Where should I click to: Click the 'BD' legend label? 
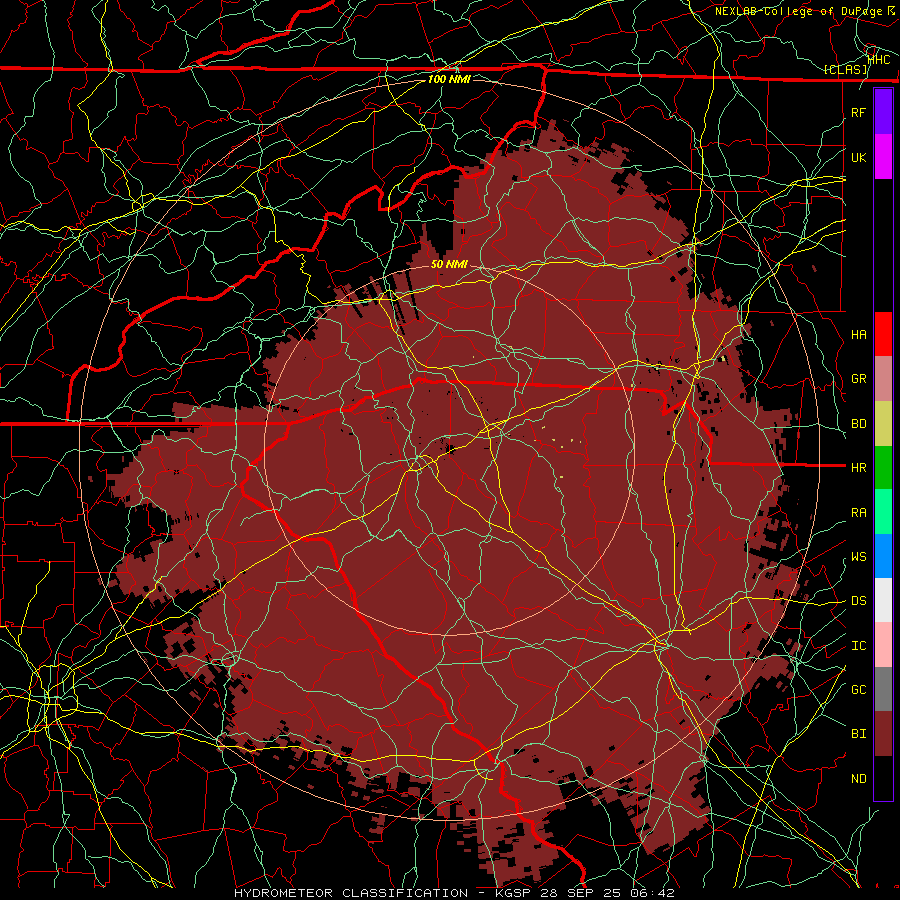click(858, 424)
